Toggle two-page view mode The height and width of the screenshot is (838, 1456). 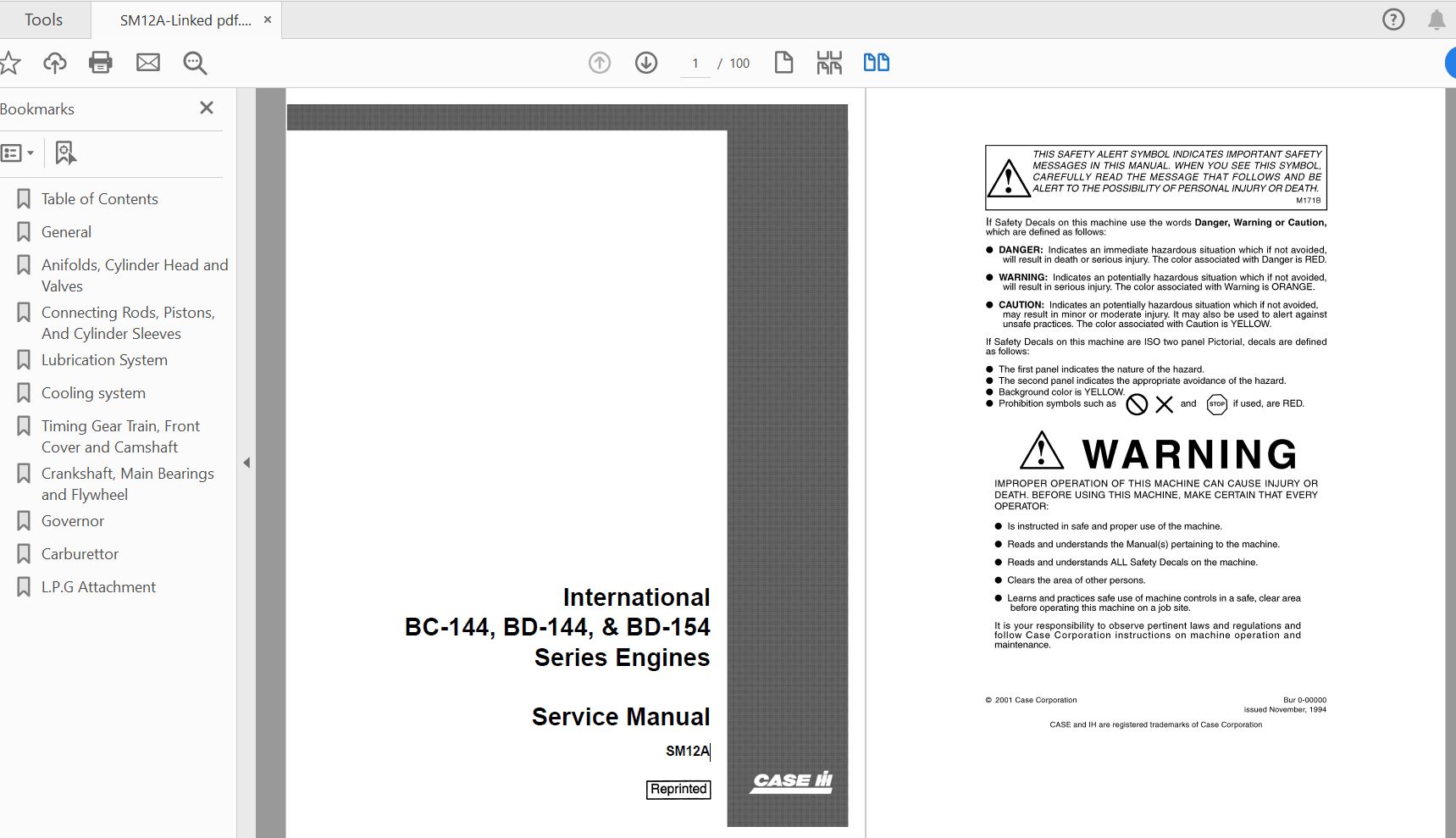point(877,63)
